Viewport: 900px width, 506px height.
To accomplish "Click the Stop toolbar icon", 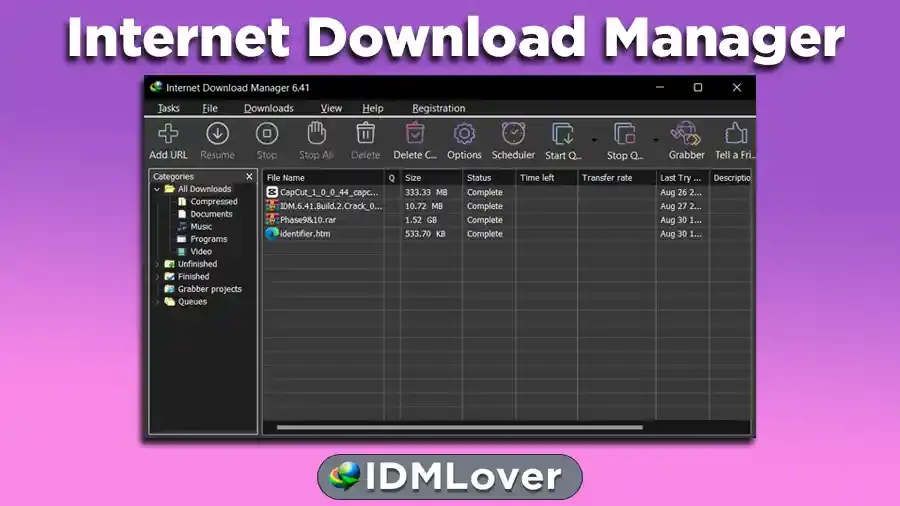I will (x=267, y=134).
